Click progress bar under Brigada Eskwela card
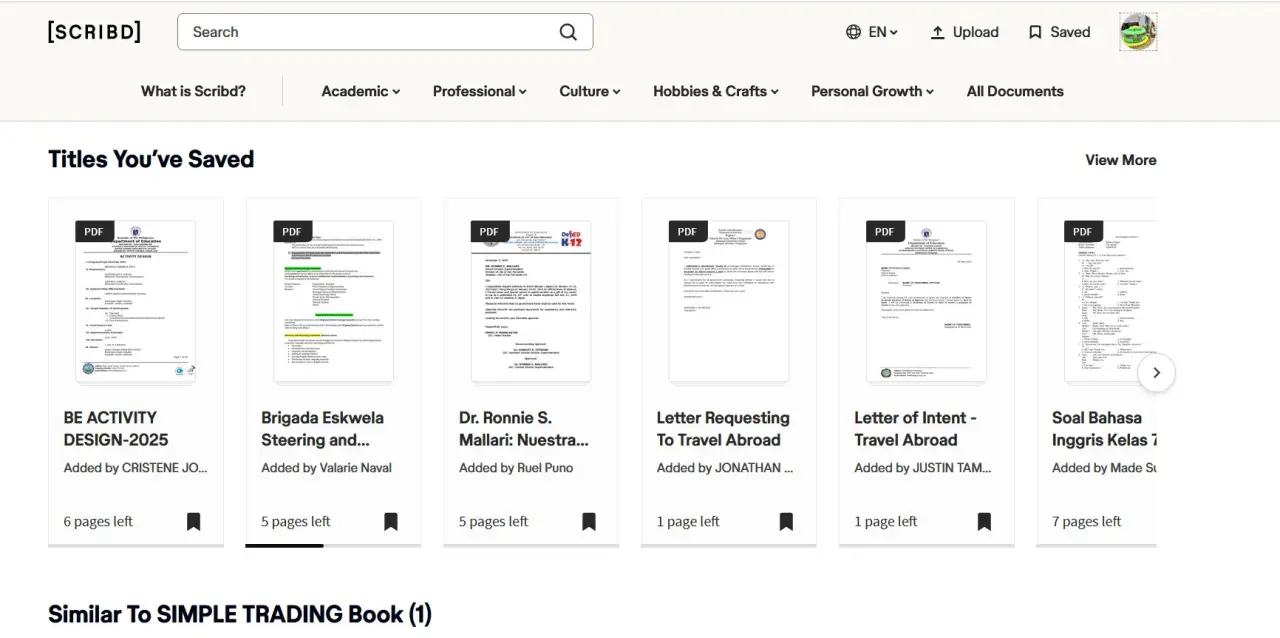 click(333, 545)
